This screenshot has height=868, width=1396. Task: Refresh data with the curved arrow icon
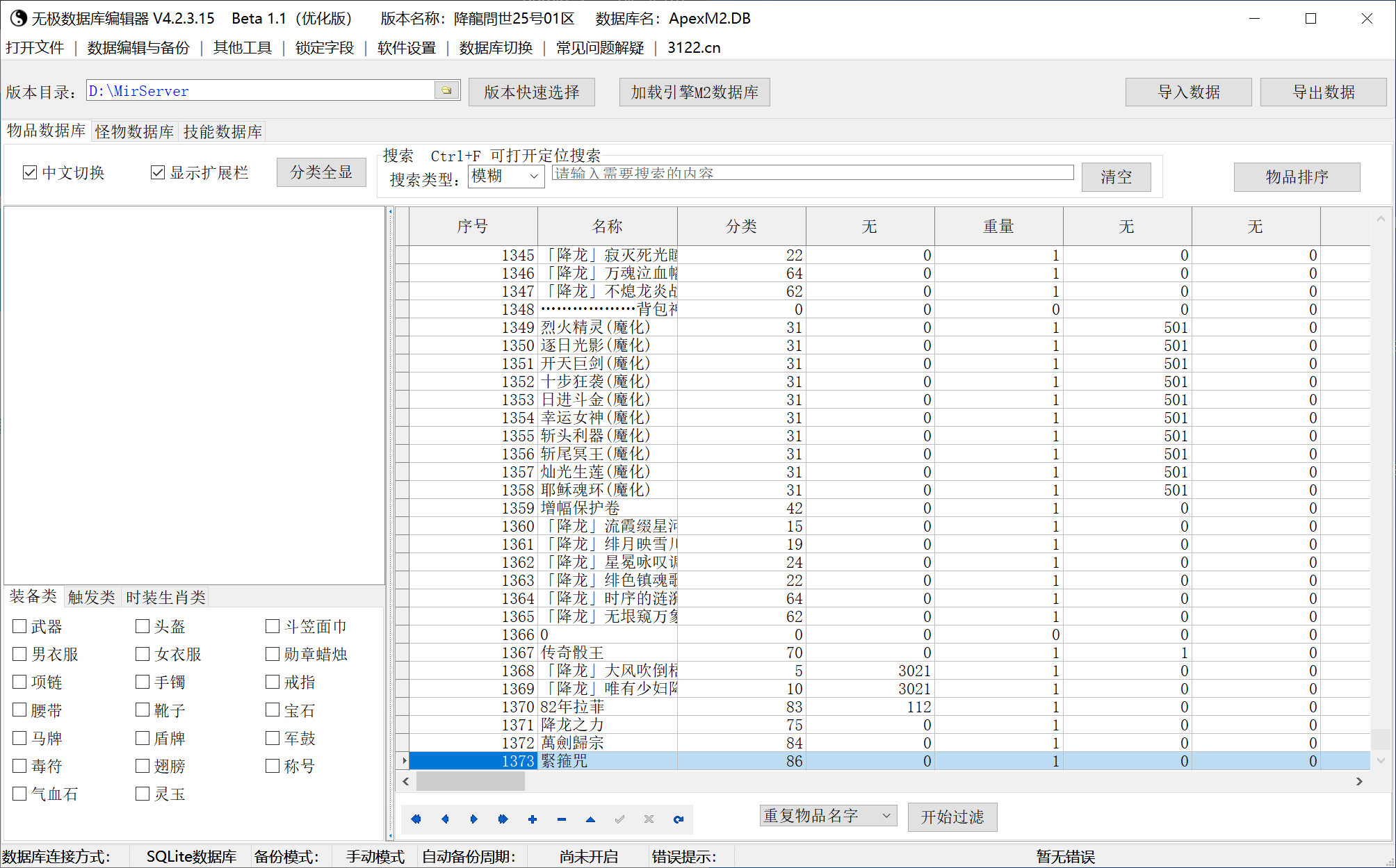click(x=679, y=819)
